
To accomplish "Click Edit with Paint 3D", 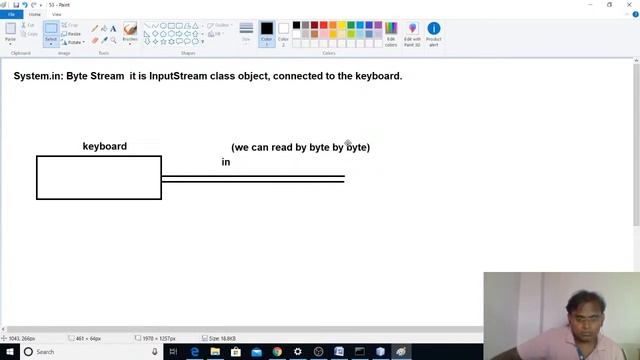I will [x=412, y=34].
